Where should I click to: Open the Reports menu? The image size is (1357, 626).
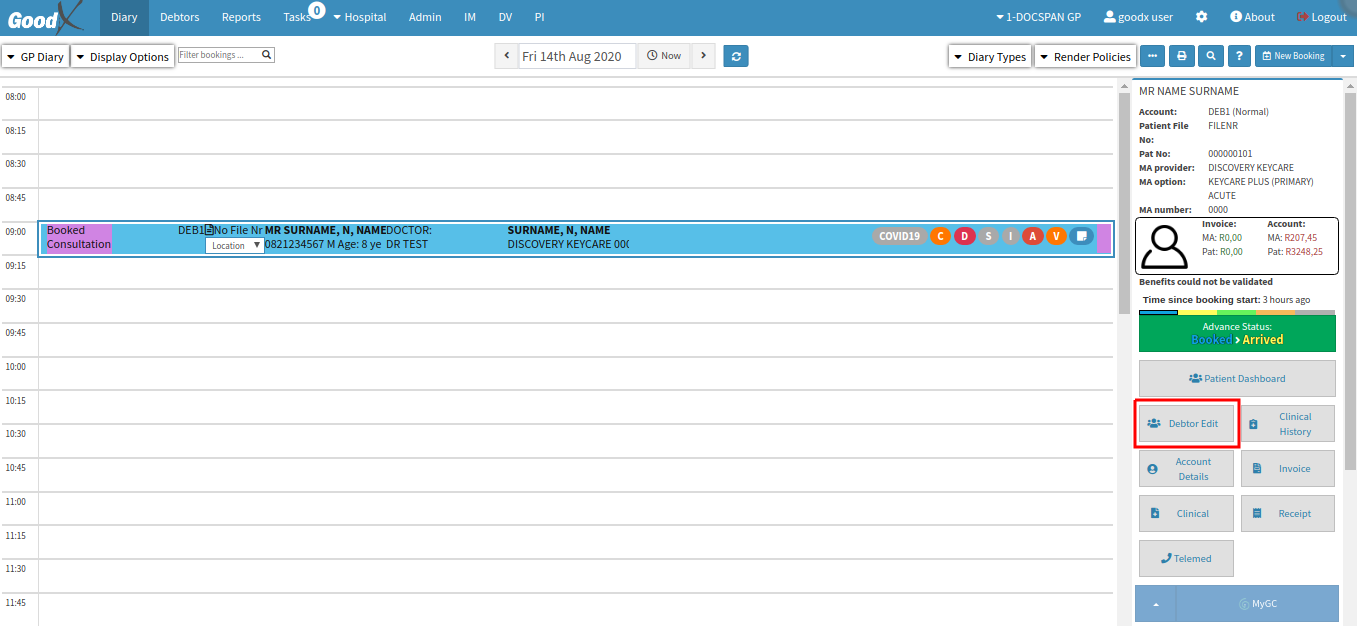click(241, 17)
